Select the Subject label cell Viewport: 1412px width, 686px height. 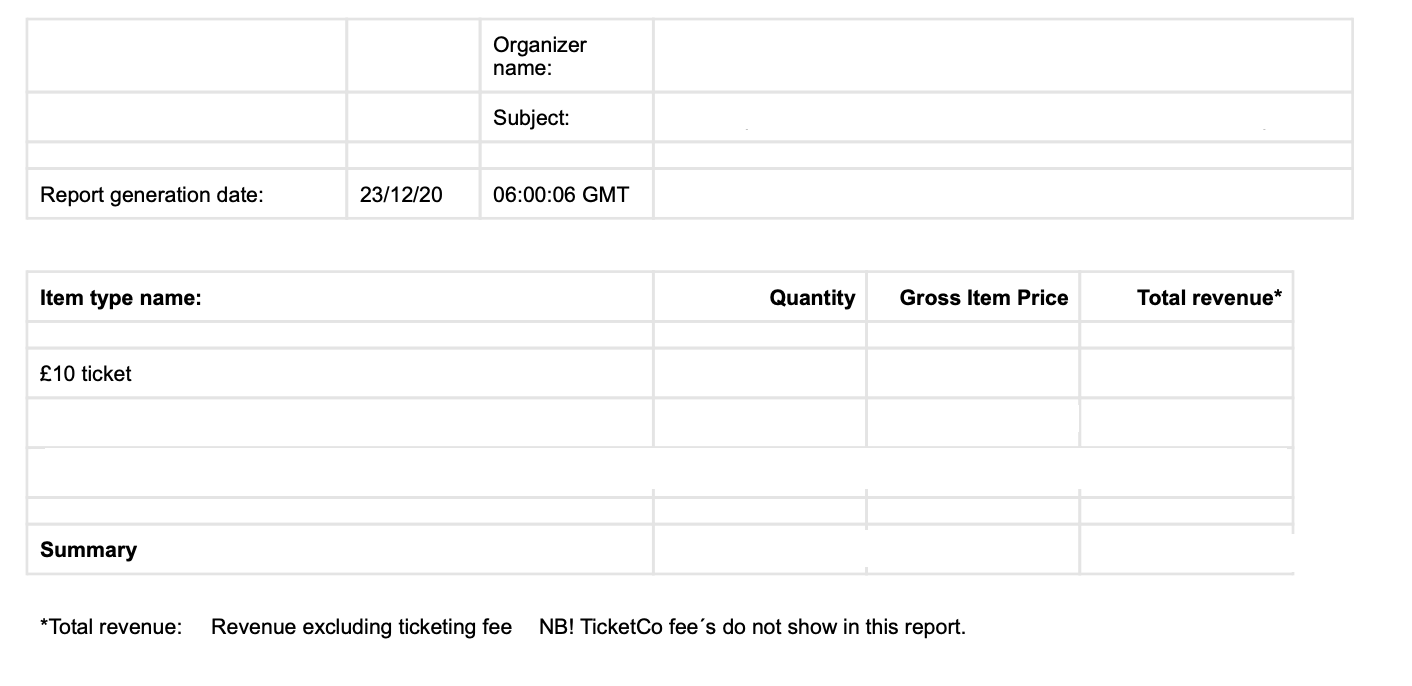click(x=566, y=117)
